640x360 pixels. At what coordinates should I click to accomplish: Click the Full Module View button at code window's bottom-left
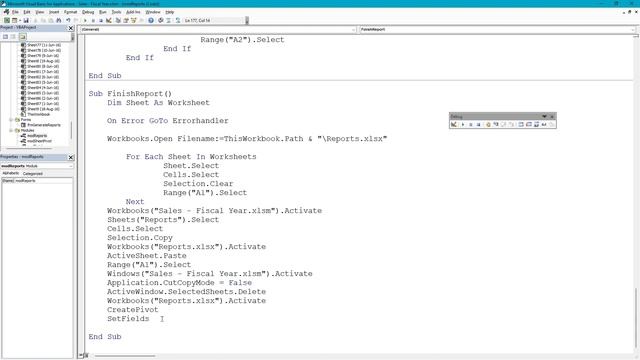coord(86,356)
